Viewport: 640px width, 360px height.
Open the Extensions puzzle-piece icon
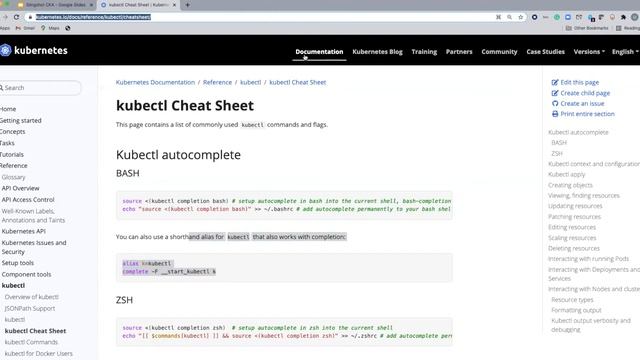(623, 17)
